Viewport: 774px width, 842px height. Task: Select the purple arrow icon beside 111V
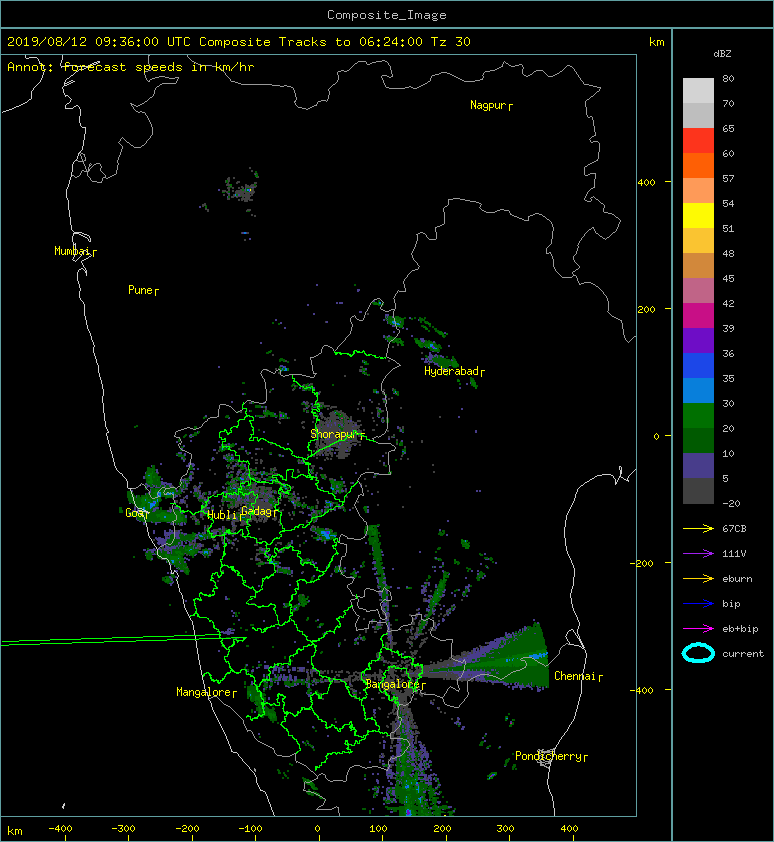tap(698, 553)
